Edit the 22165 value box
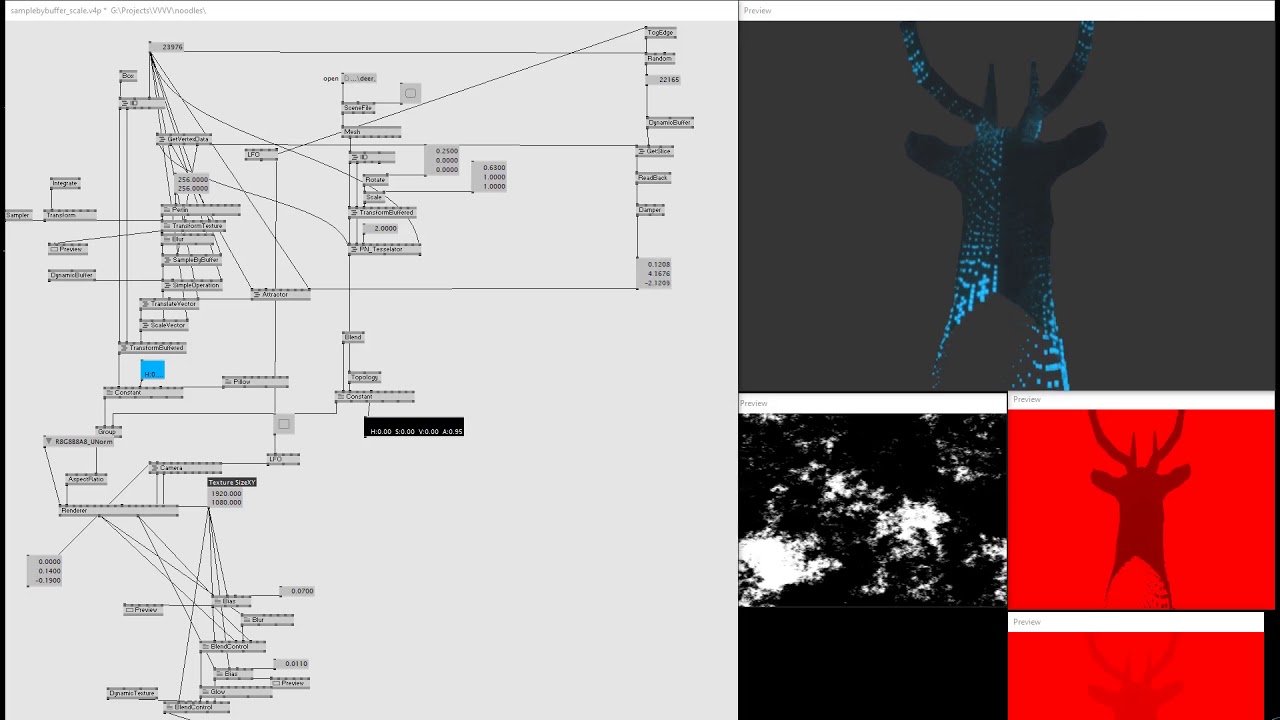 pos(663,80)
